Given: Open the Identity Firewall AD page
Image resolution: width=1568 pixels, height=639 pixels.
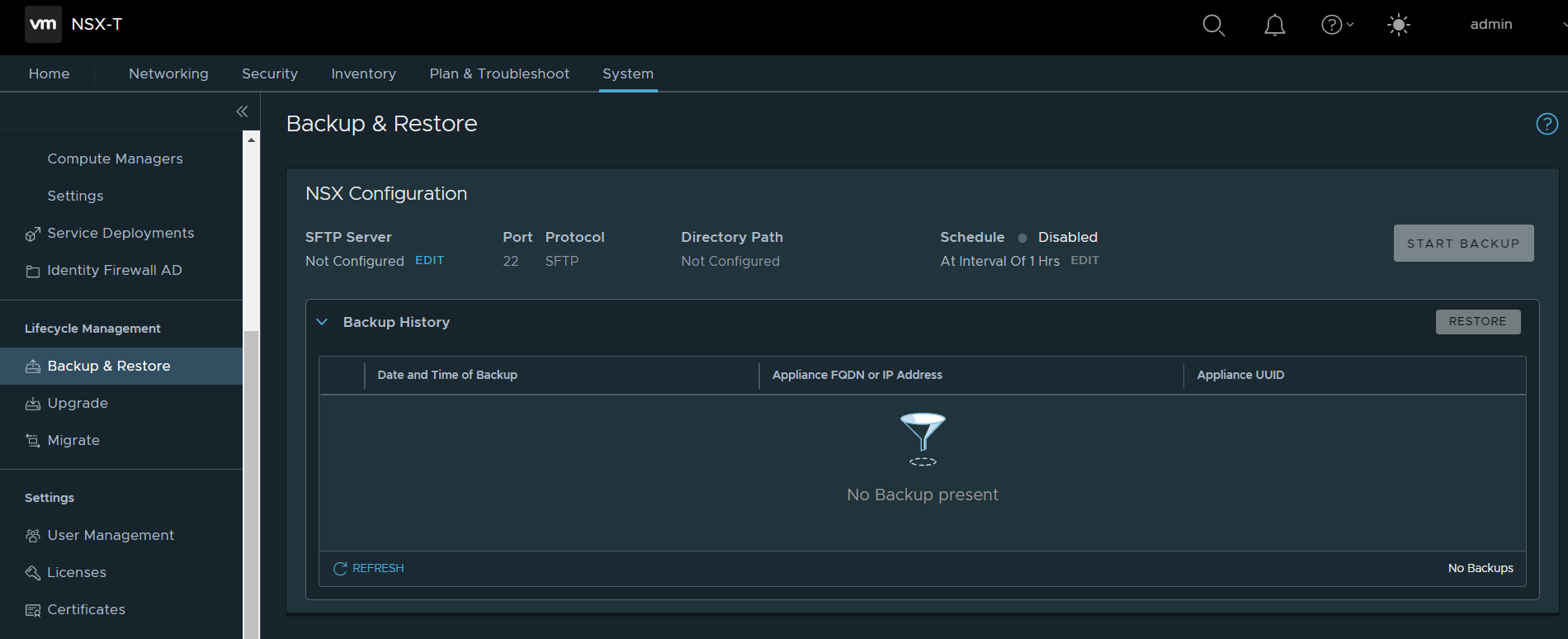Looking at the screenshot, I should tap(115, 270).
